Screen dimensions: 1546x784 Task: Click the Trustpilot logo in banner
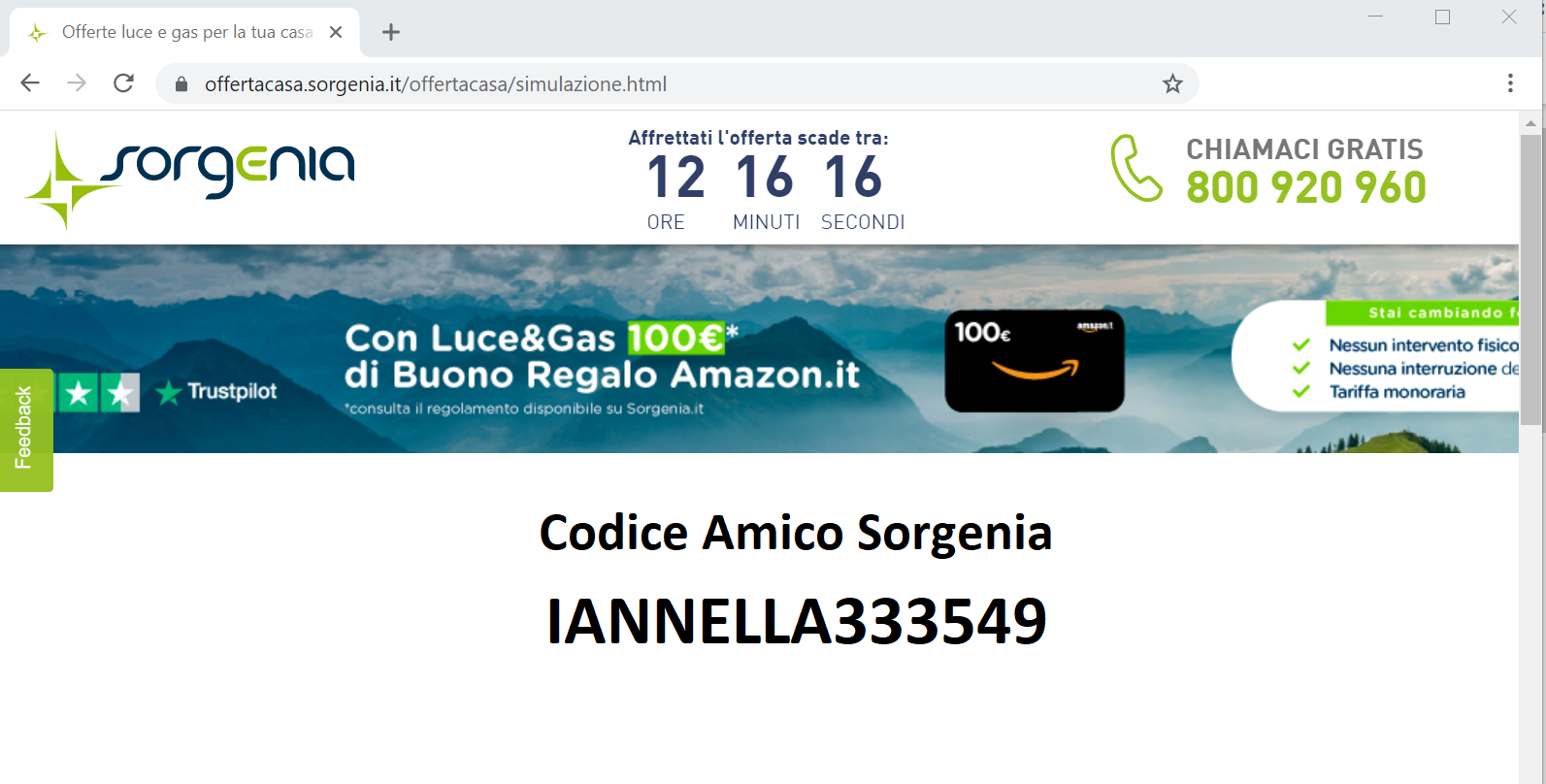[x=217, y=392]
